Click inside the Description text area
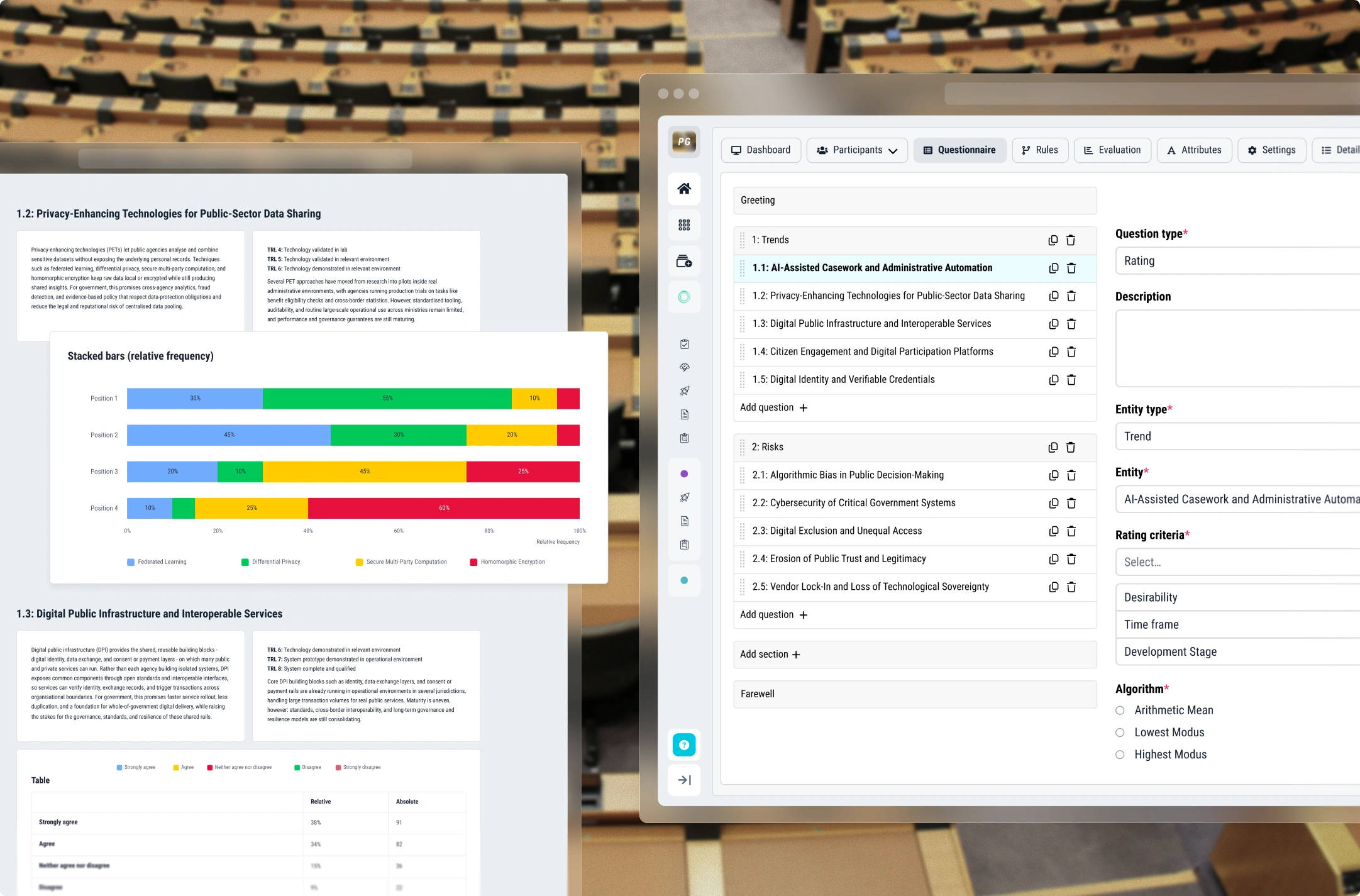Image resolution: width=1360 pixels, height=896 pixels. coord(1237,348)
